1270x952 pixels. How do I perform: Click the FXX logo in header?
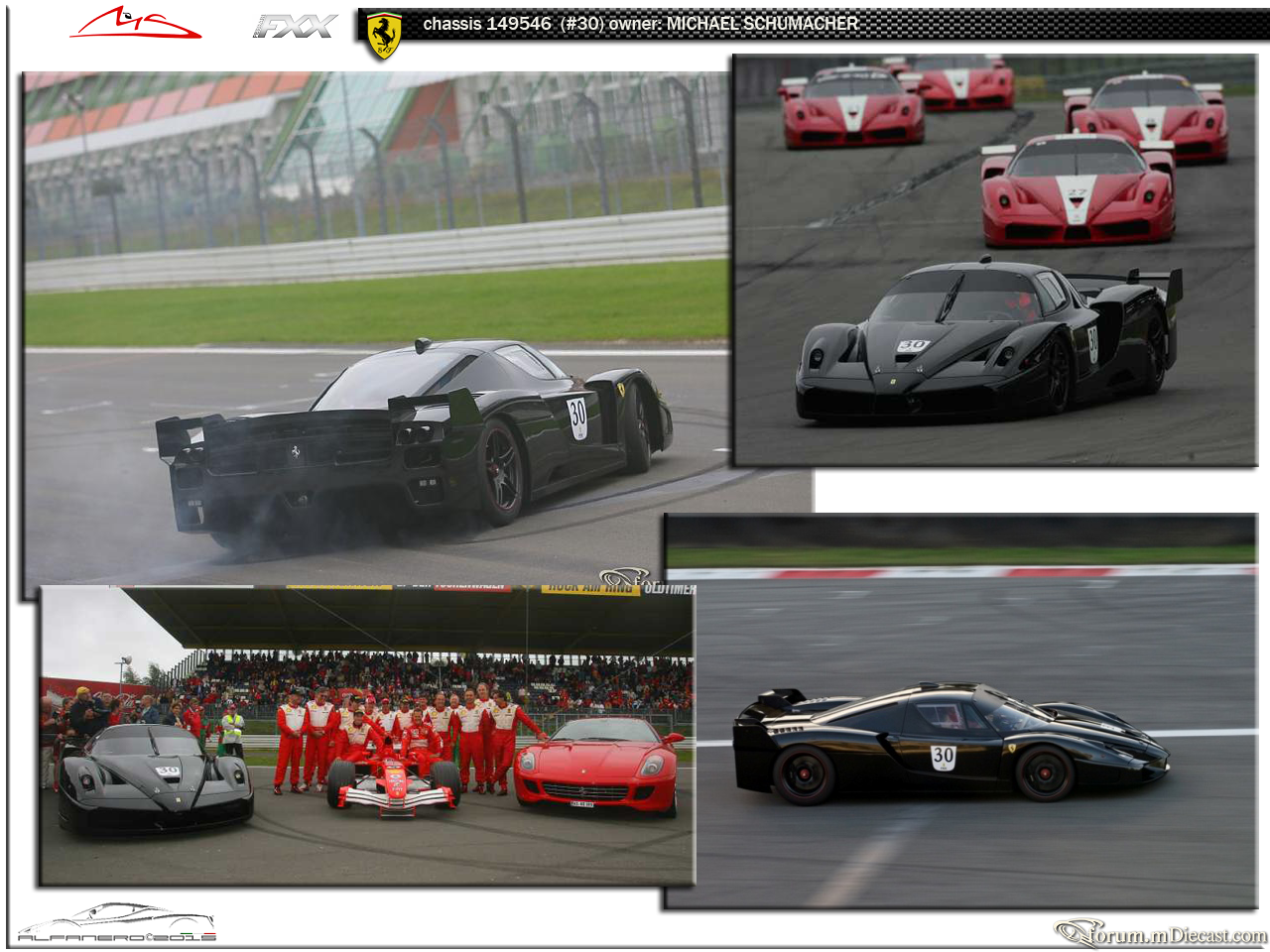(x=295, y=27)
